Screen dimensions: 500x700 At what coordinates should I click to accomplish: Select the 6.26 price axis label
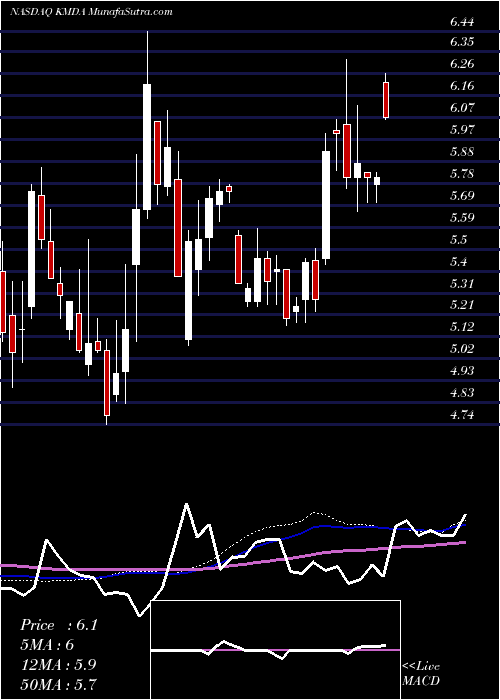point(462,64)
